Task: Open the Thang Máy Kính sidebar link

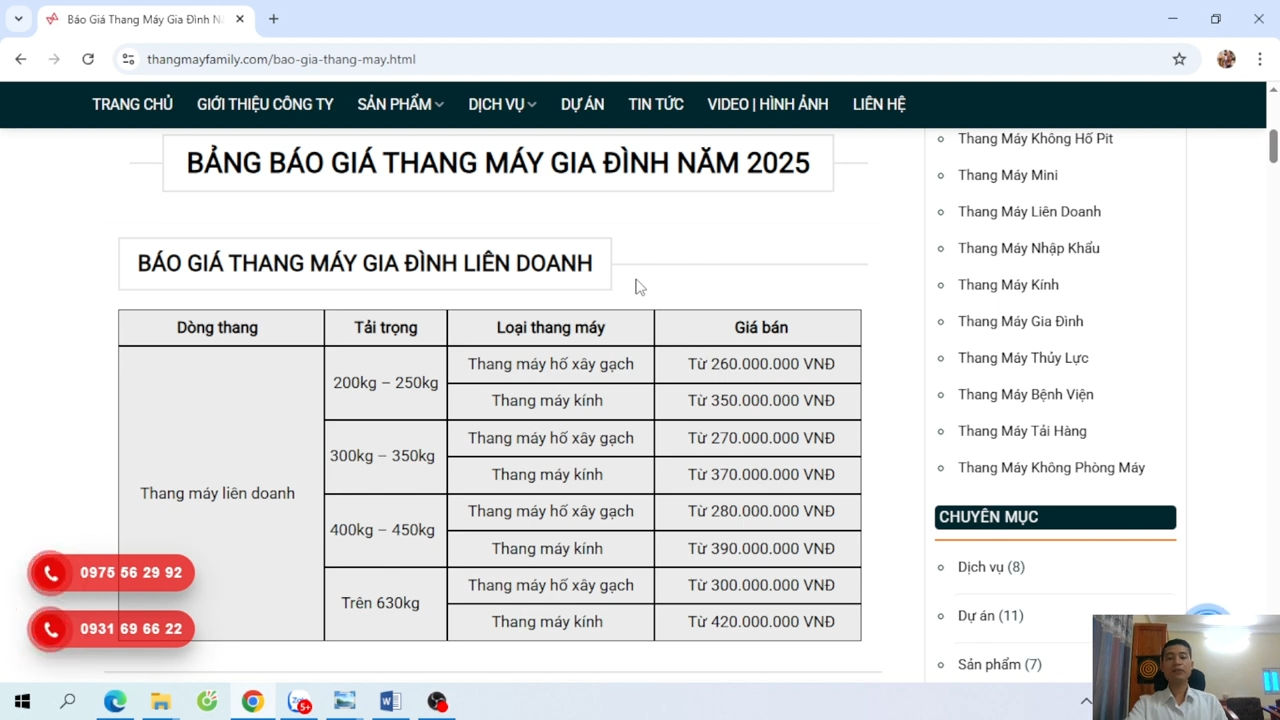Action: click(x=1007, y=285)
